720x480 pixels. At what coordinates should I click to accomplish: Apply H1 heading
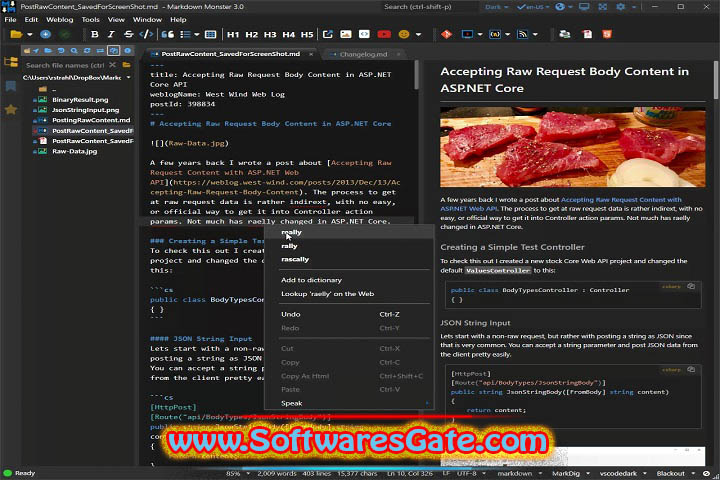pyautogui.click(x=233, y=34)
